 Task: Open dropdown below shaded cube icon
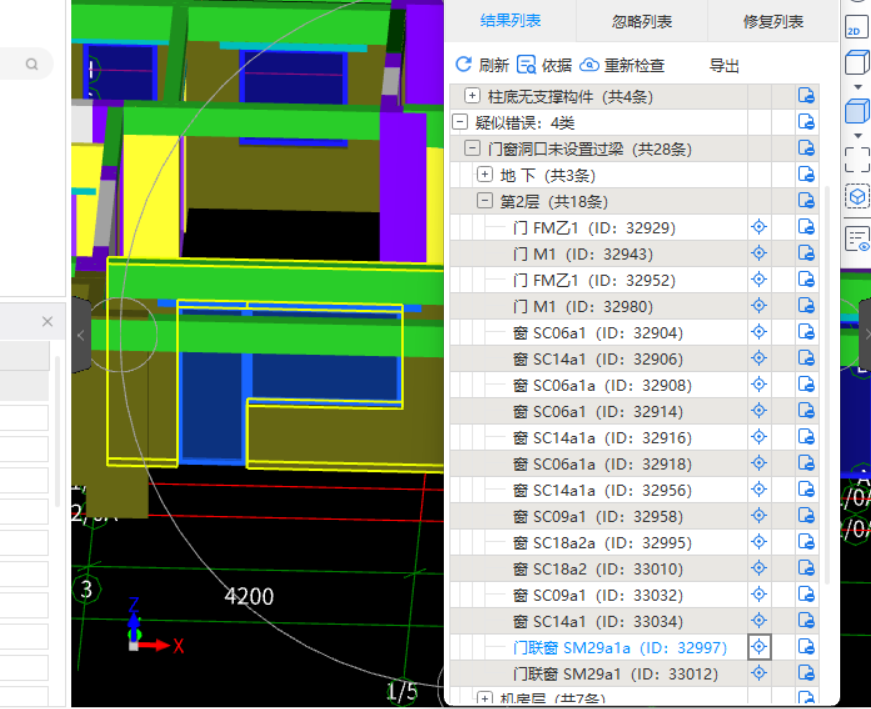point(858,136)
